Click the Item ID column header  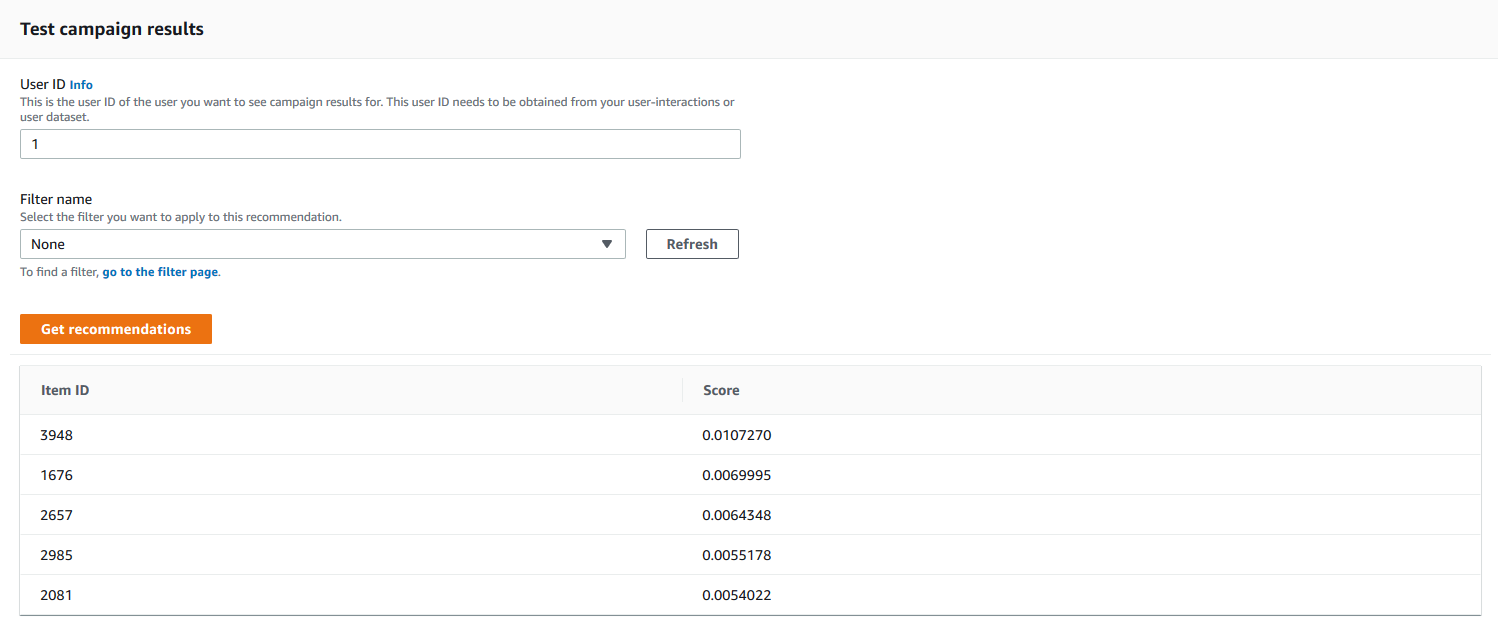pos(65,390)
